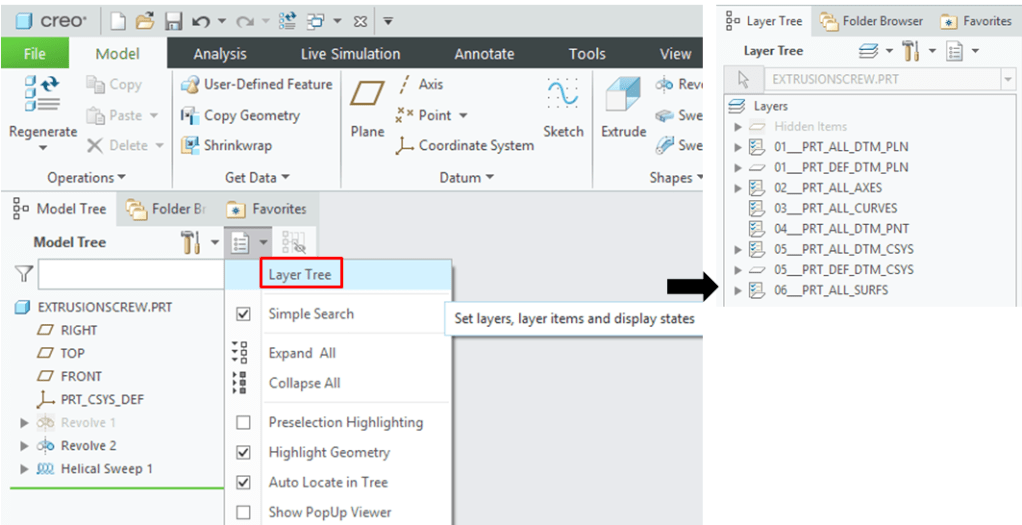Expand the Helical Sweep 1 feature
Screen dimensions: 1022x525
[25, 469]
